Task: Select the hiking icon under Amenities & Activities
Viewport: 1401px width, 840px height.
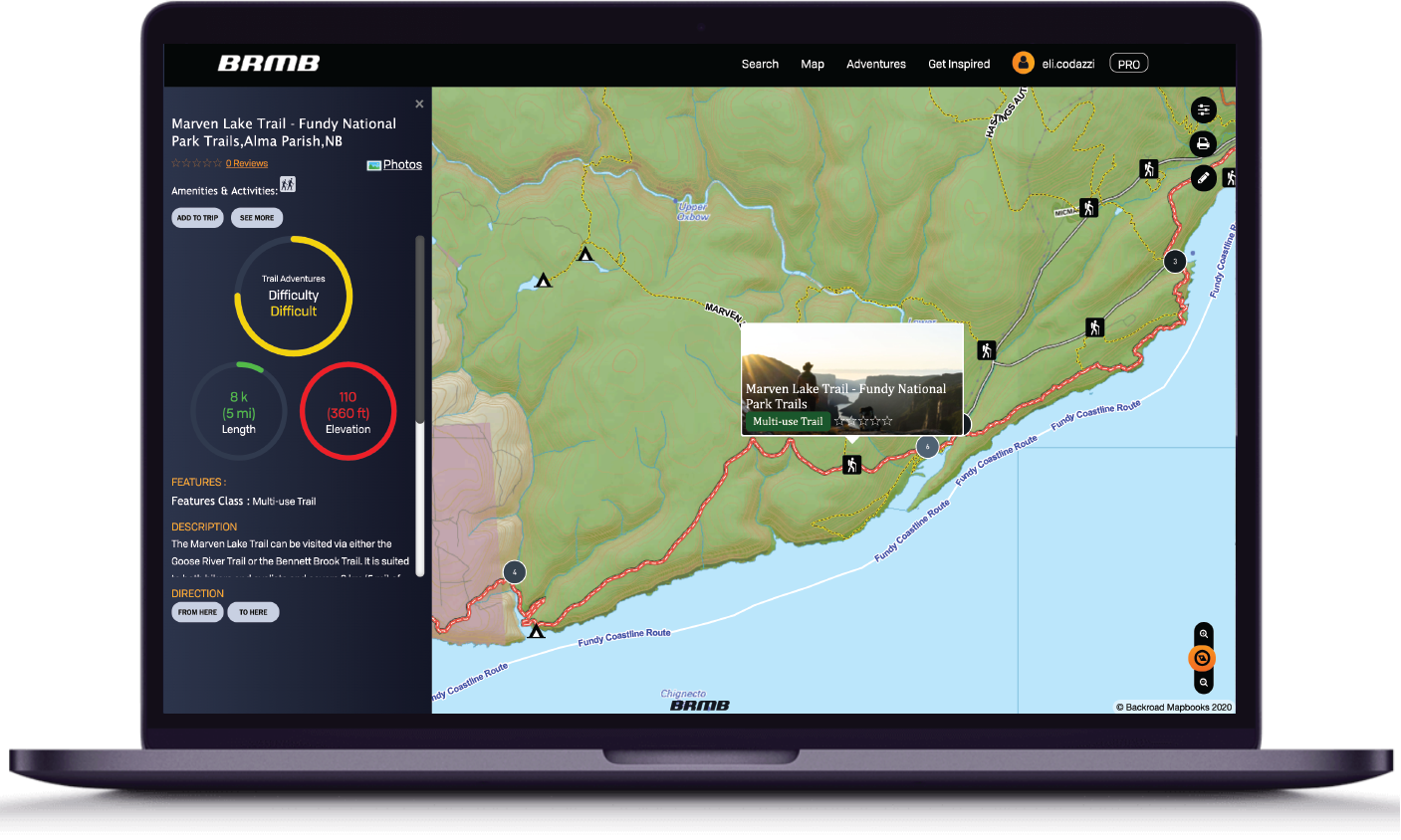Action: pyautogui.click(x=287, y=184)
